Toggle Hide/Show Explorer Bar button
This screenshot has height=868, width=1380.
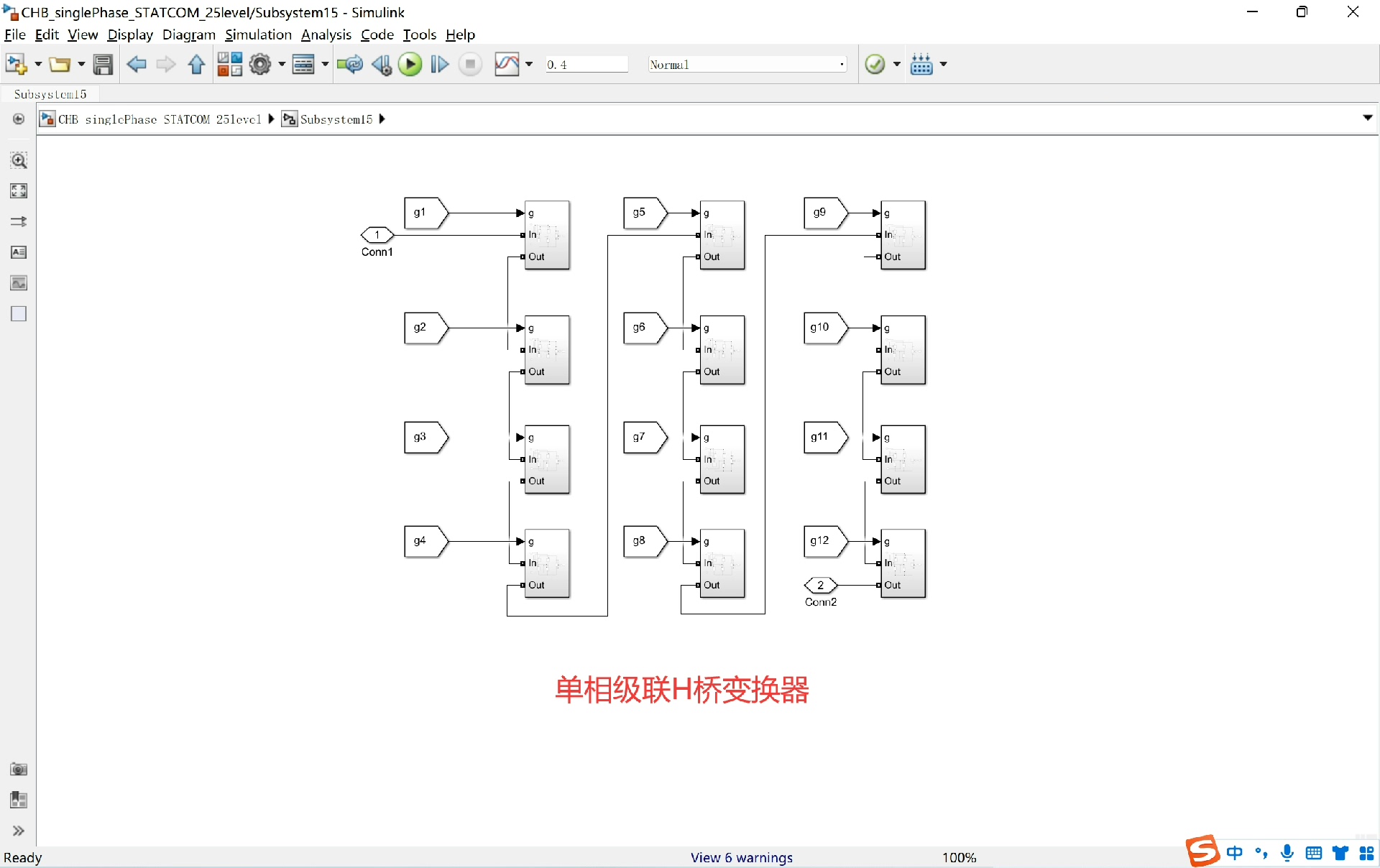pos(19,119)
